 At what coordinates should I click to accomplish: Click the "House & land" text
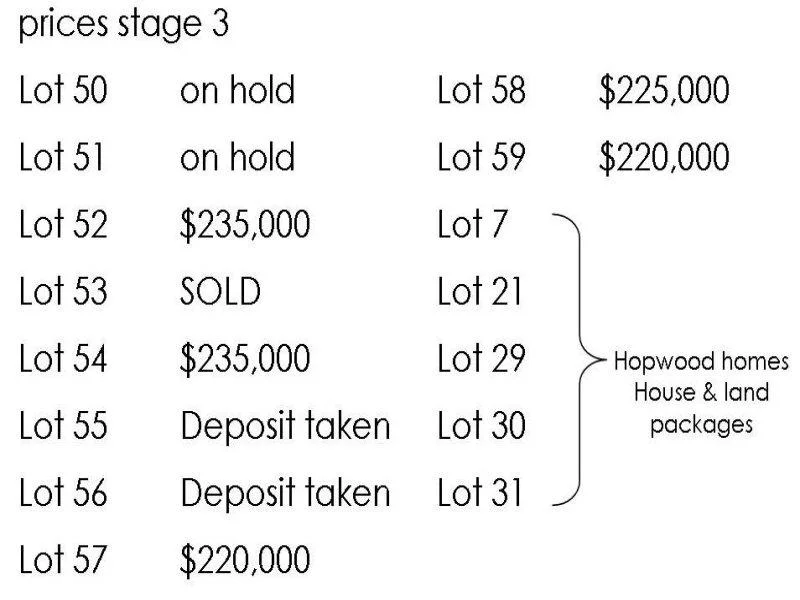pyautogui.click(x=701, y=392)
